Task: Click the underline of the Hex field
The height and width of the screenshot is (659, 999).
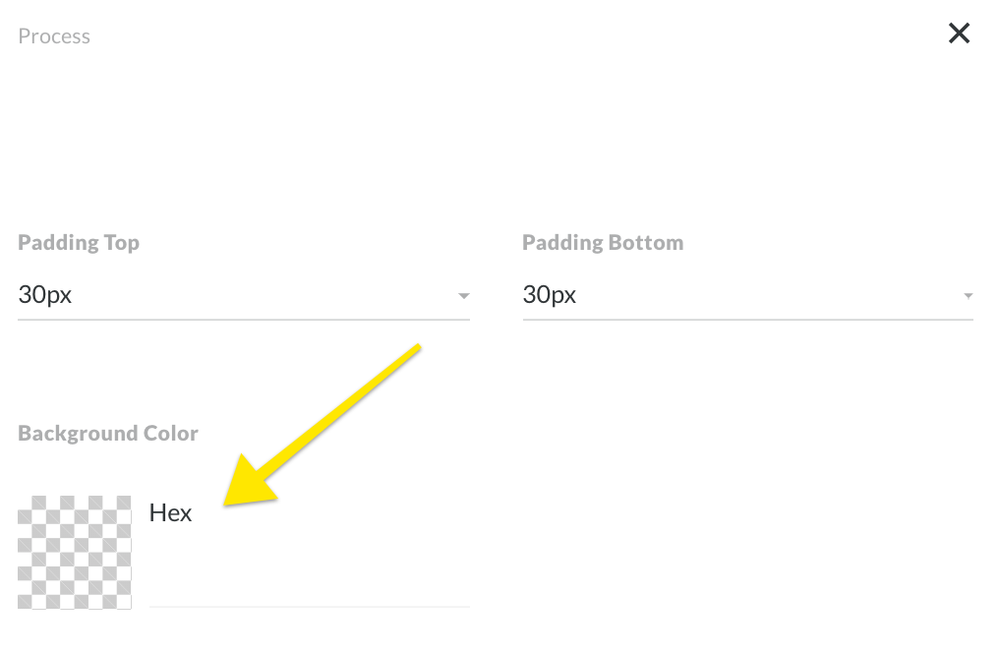Action: point(308,606)
